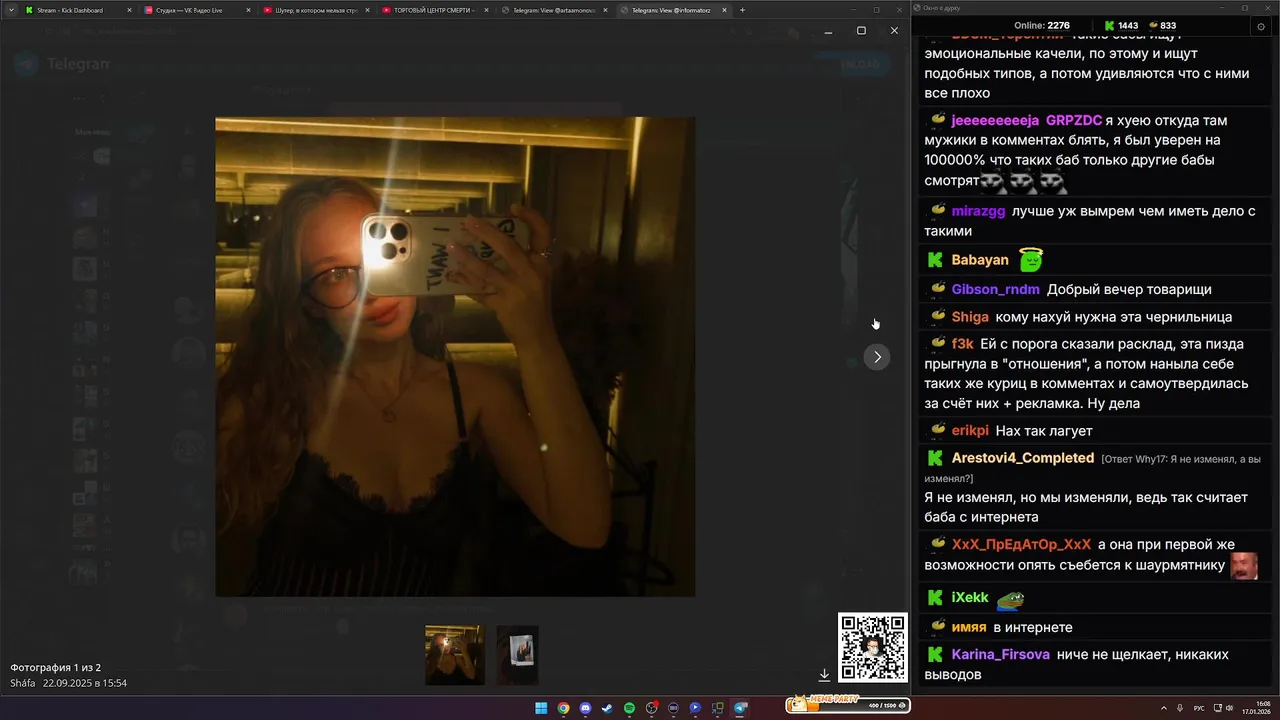Open Google Chrome from the taskbar
The image size is (1280, 720).
(x=563, y=708)
